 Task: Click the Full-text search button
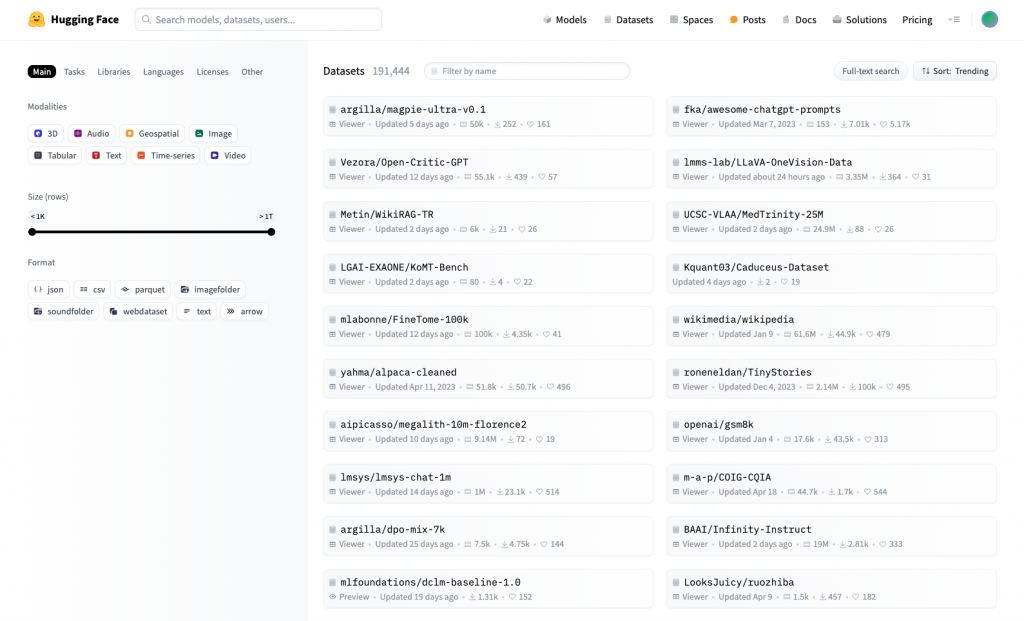click(871, 71)
